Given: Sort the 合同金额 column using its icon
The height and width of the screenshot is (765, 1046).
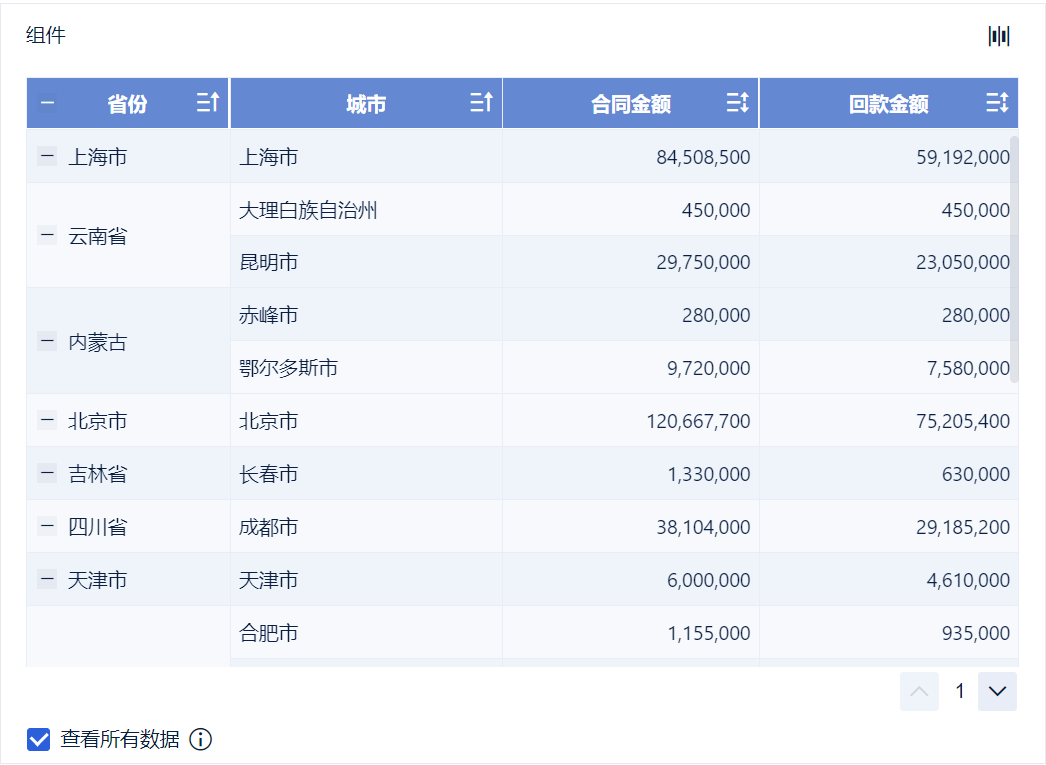Looking at the screenshot, I should [x=737, y=103].
